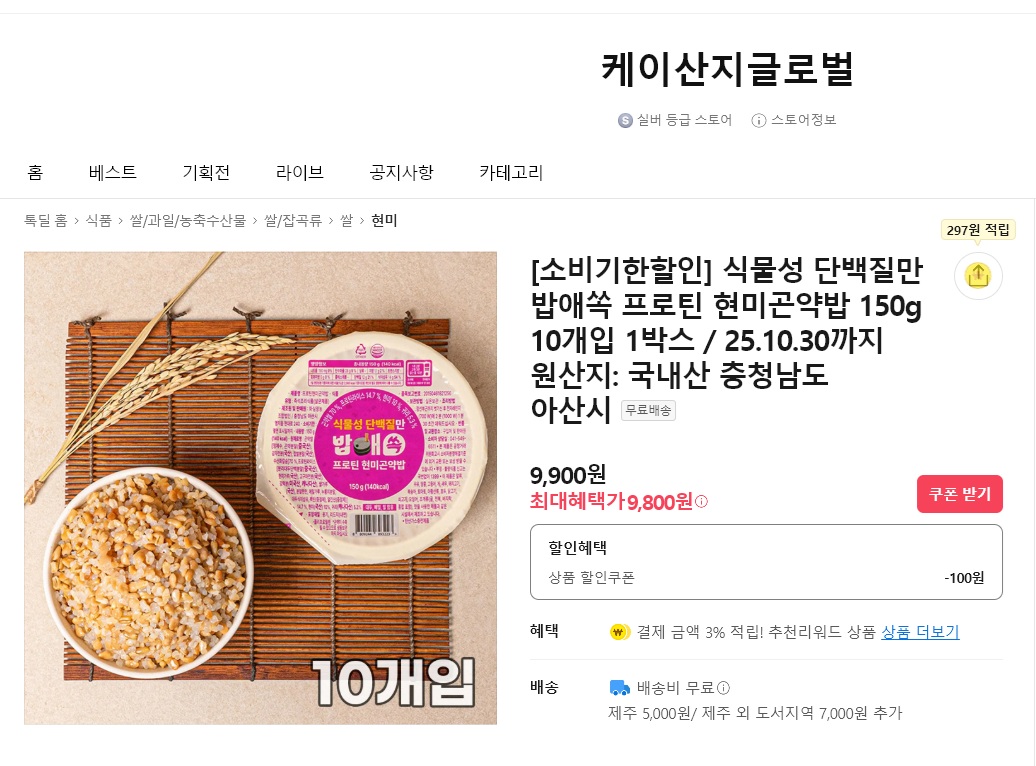The image size is (1036, 766).
Task: Open the 카테고리 menu
Action: coord(511,172)
